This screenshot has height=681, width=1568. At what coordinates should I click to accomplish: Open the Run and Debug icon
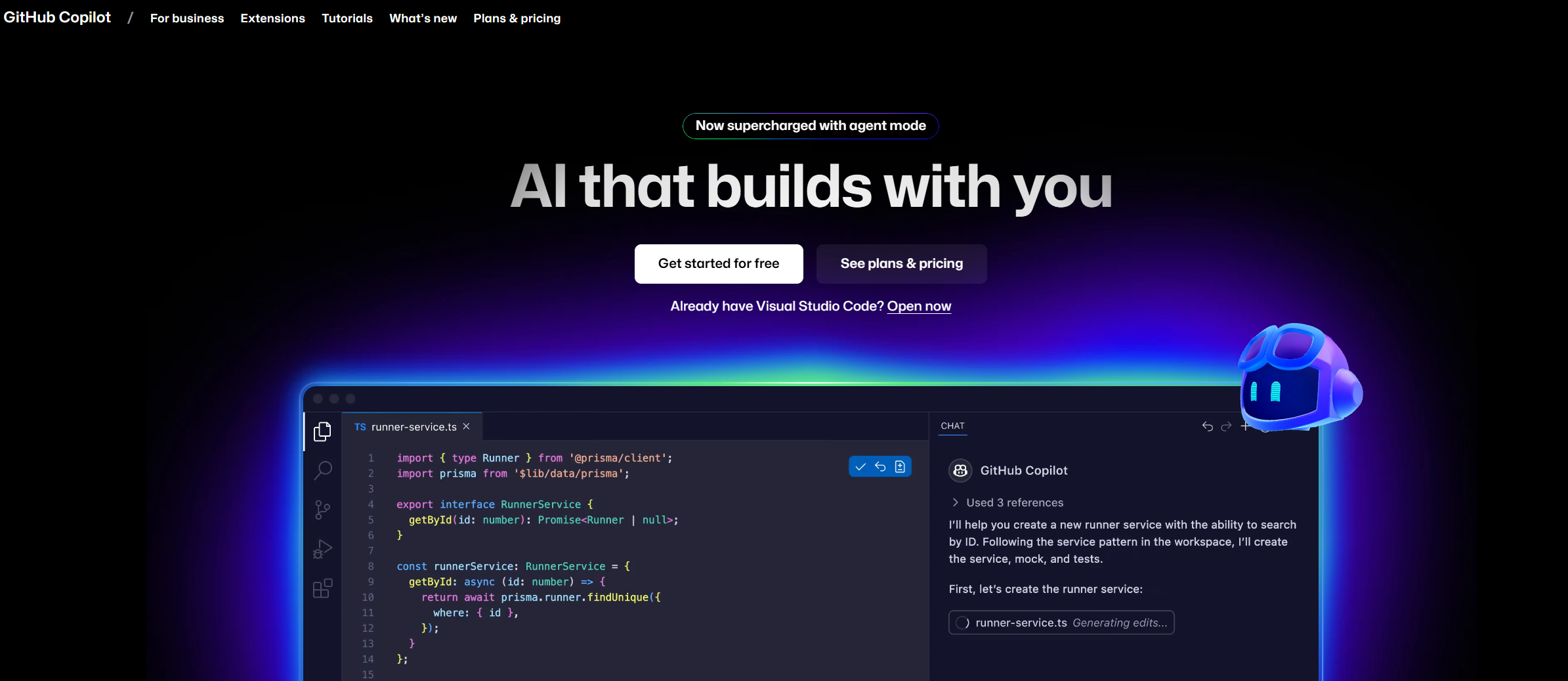322,549
